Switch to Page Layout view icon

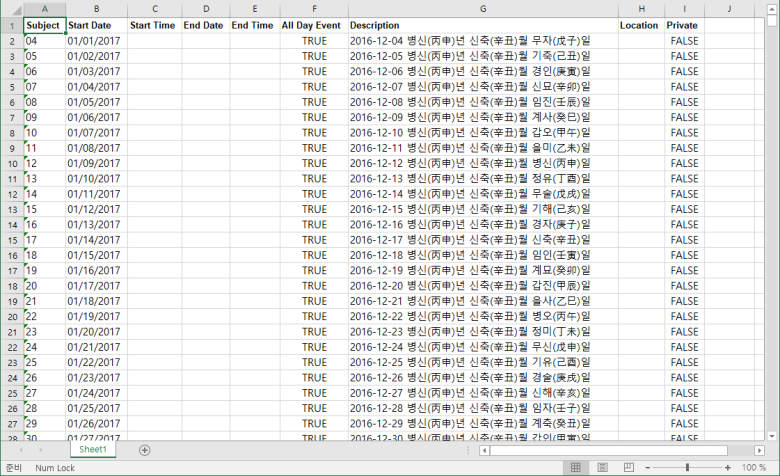[603, 468]
